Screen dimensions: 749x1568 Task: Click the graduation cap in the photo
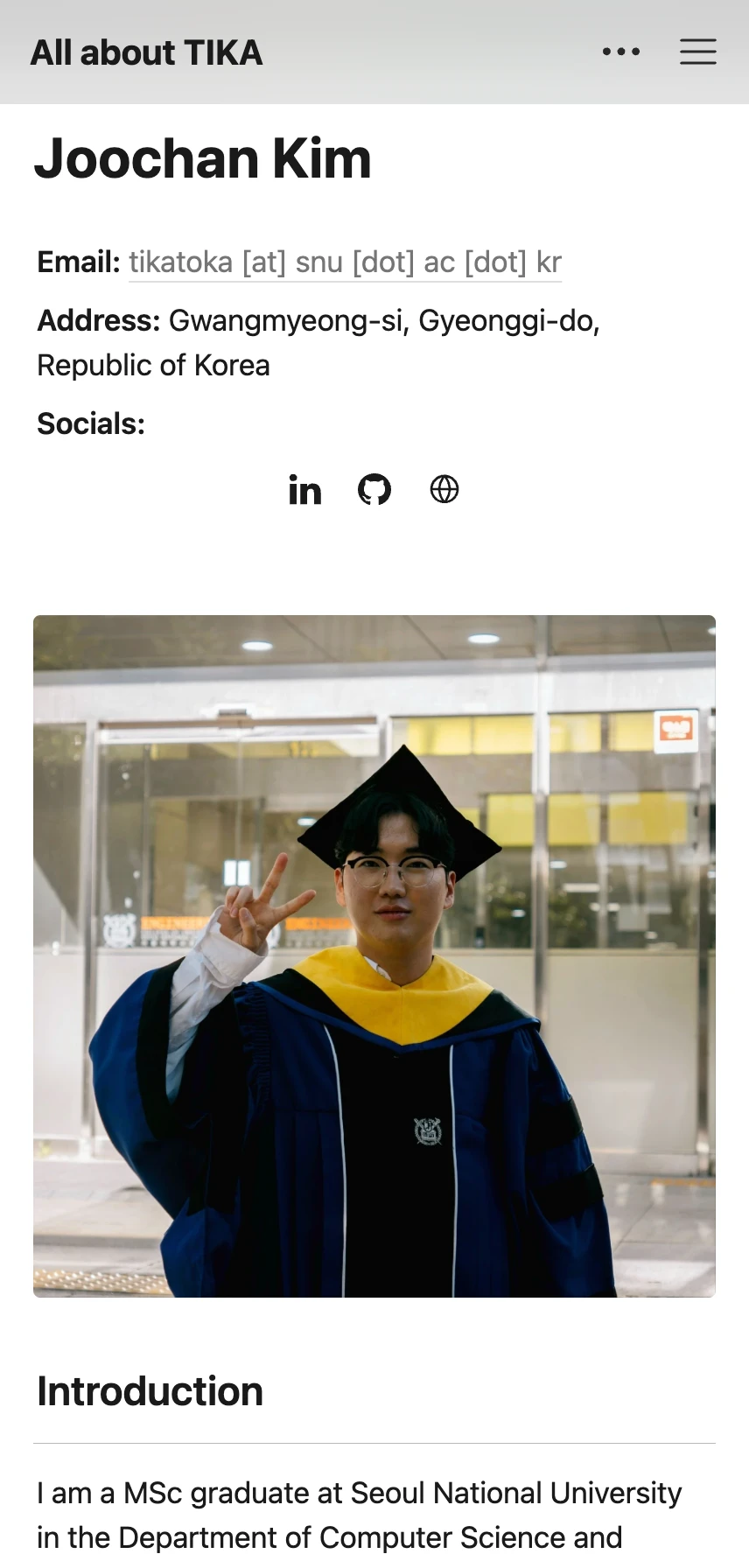tap(399, 809)
